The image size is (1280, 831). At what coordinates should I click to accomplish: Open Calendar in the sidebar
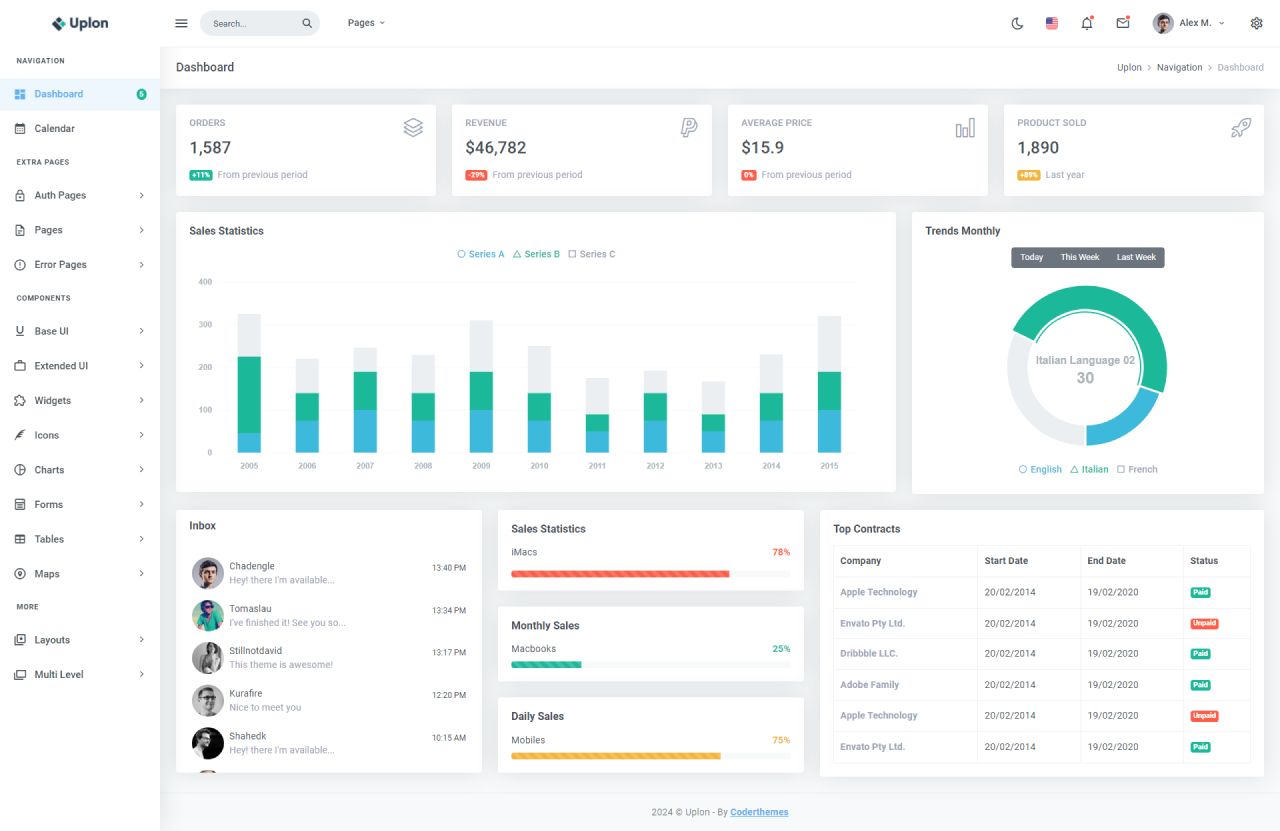coord(80,129)
